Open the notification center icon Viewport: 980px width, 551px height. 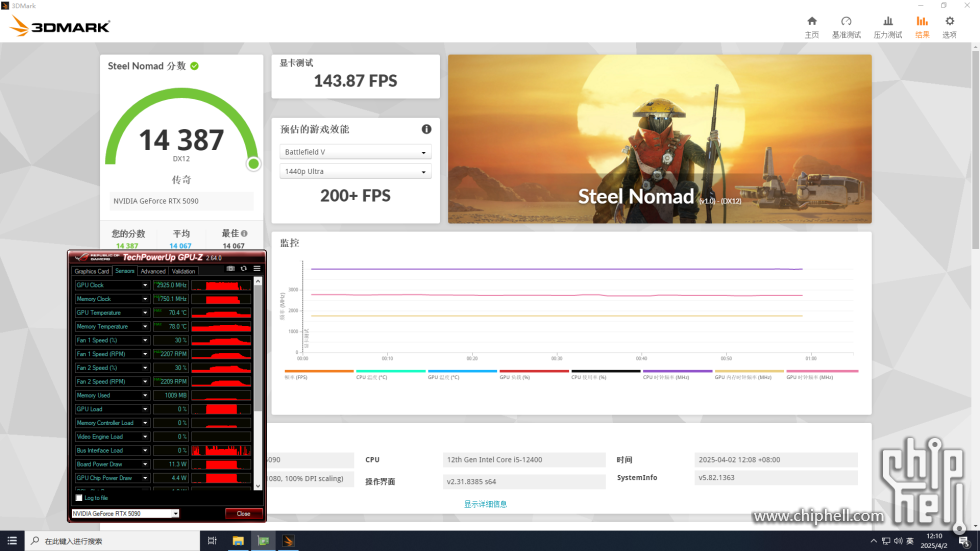coord(964,541)
